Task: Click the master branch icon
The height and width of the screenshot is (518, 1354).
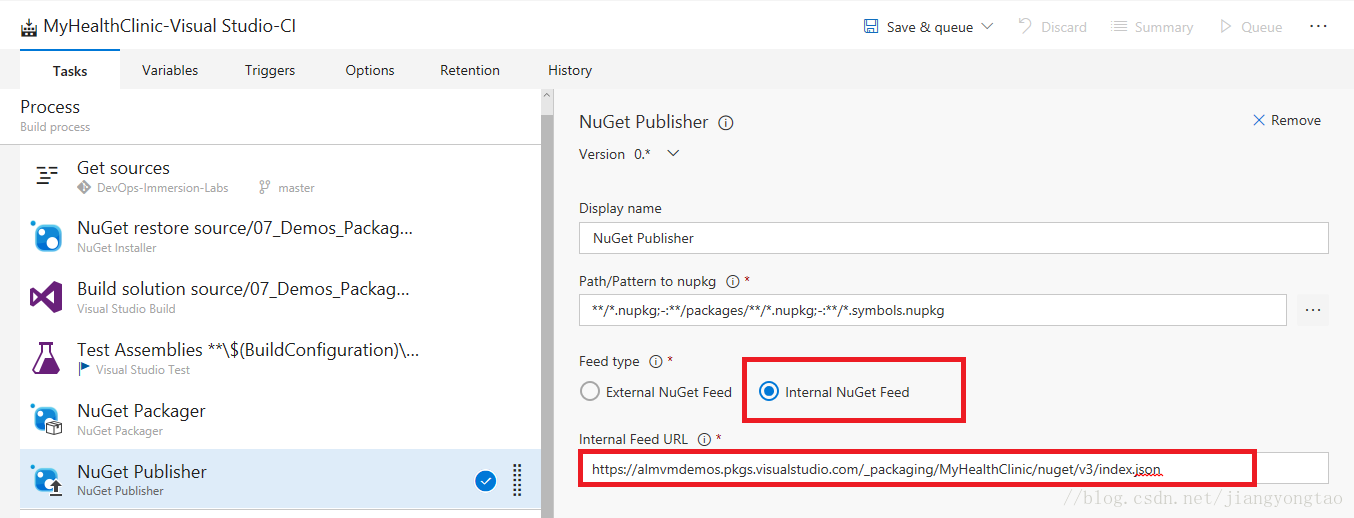Action: pos(265,187)
